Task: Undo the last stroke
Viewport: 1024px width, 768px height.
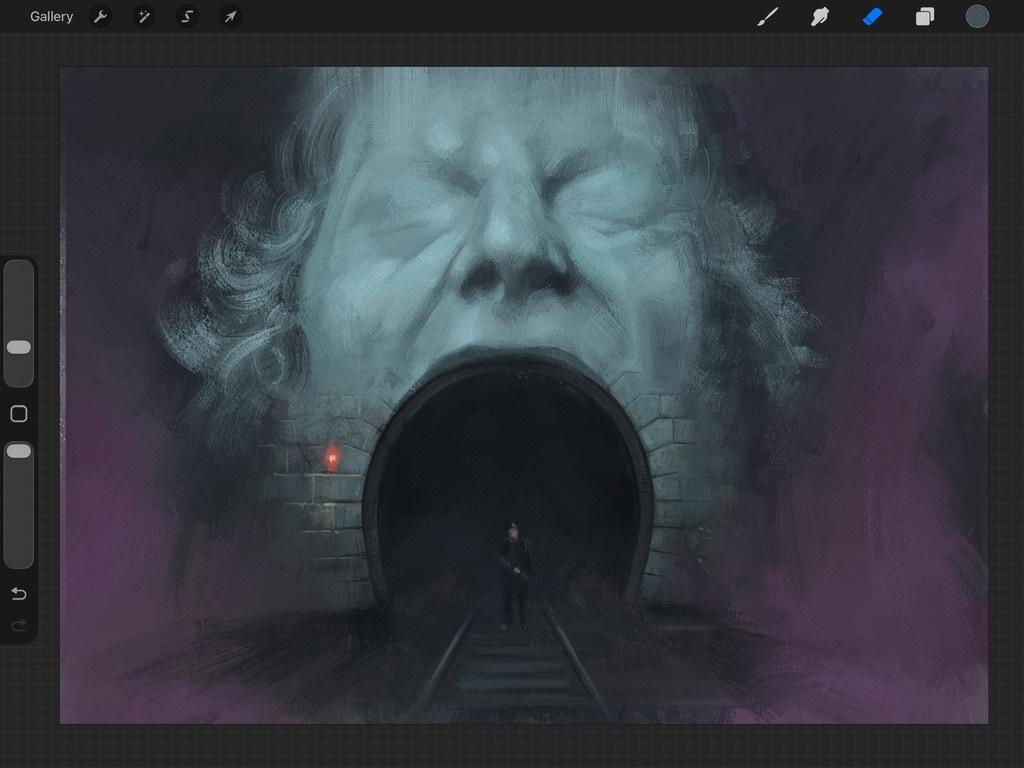Action: coord(19,594)
